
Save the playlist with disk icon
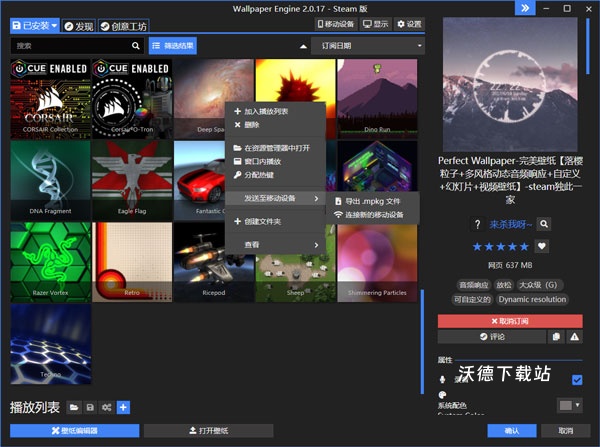tap(90, 407)
